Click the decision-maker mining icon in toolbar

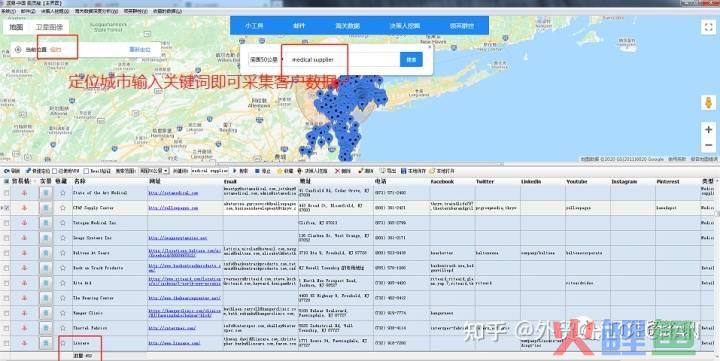click(300, 171)
